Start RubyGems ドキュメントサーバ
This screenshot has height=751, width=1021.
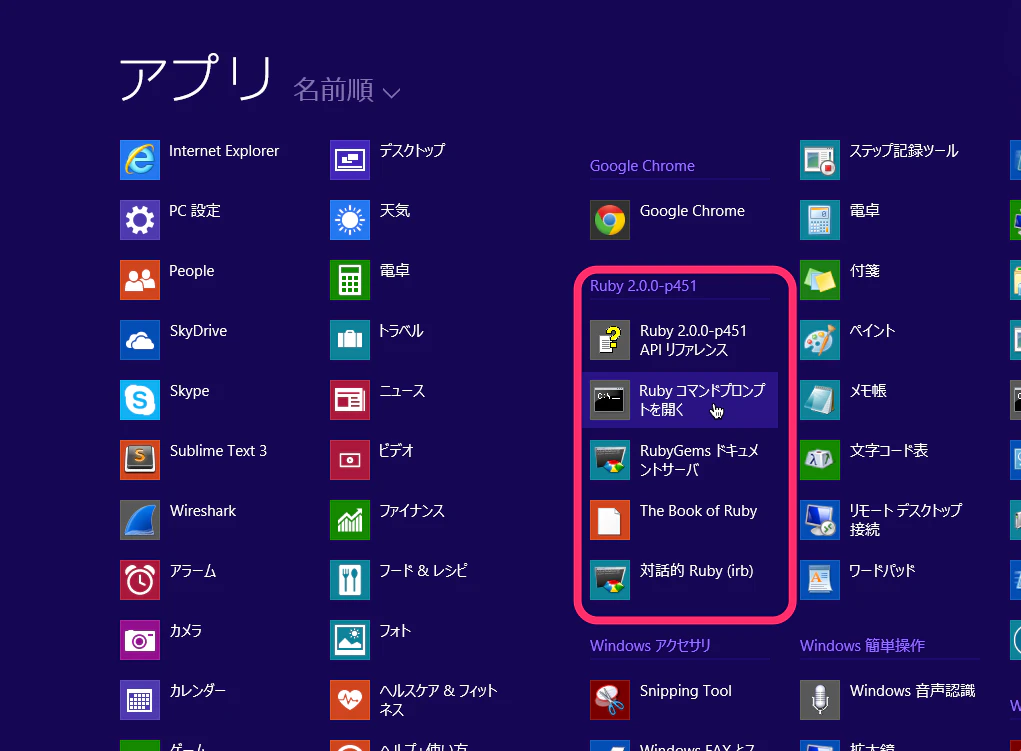coord(675,459)
